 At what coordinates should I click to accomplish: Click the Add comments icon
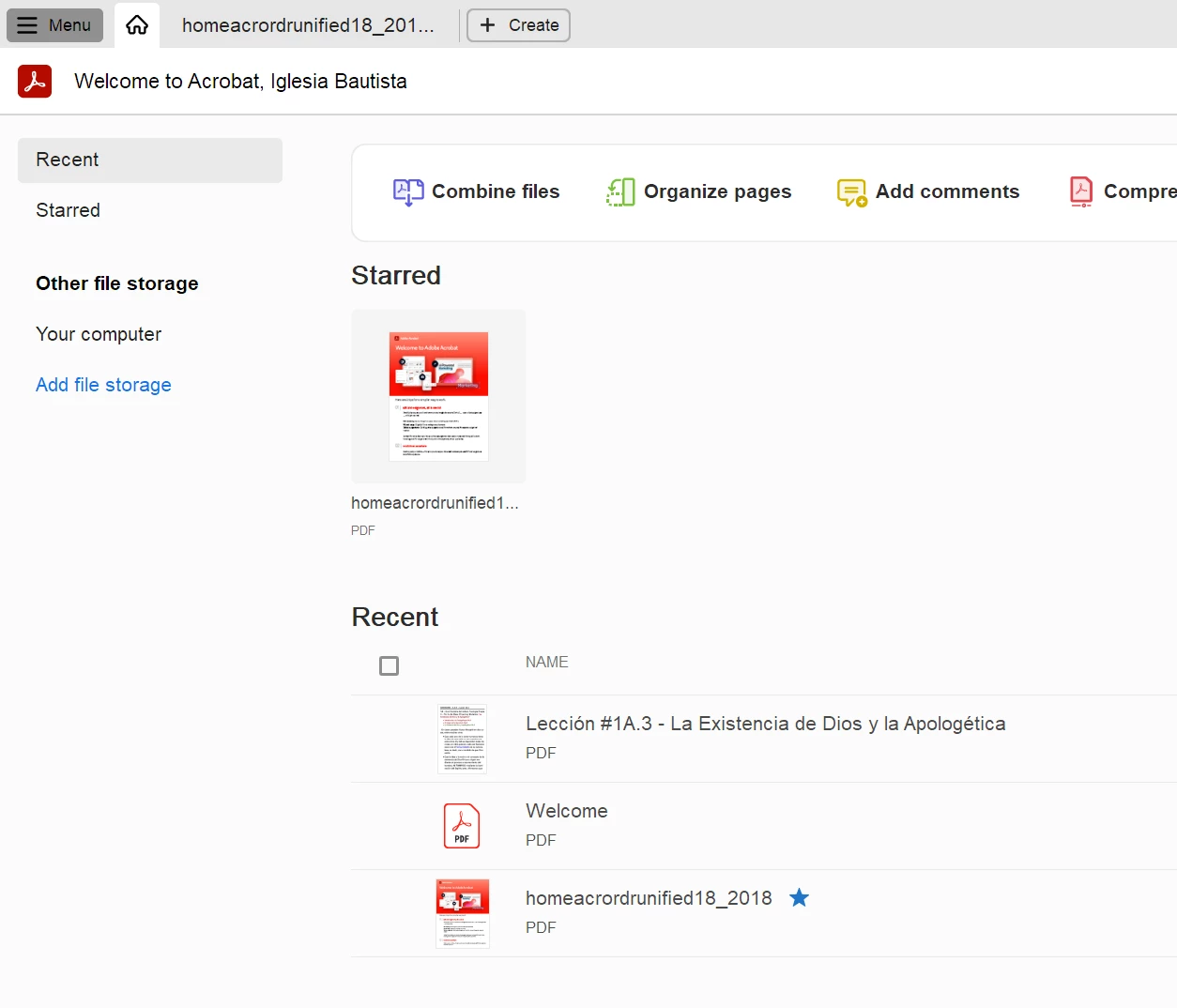tap(852, 192)
